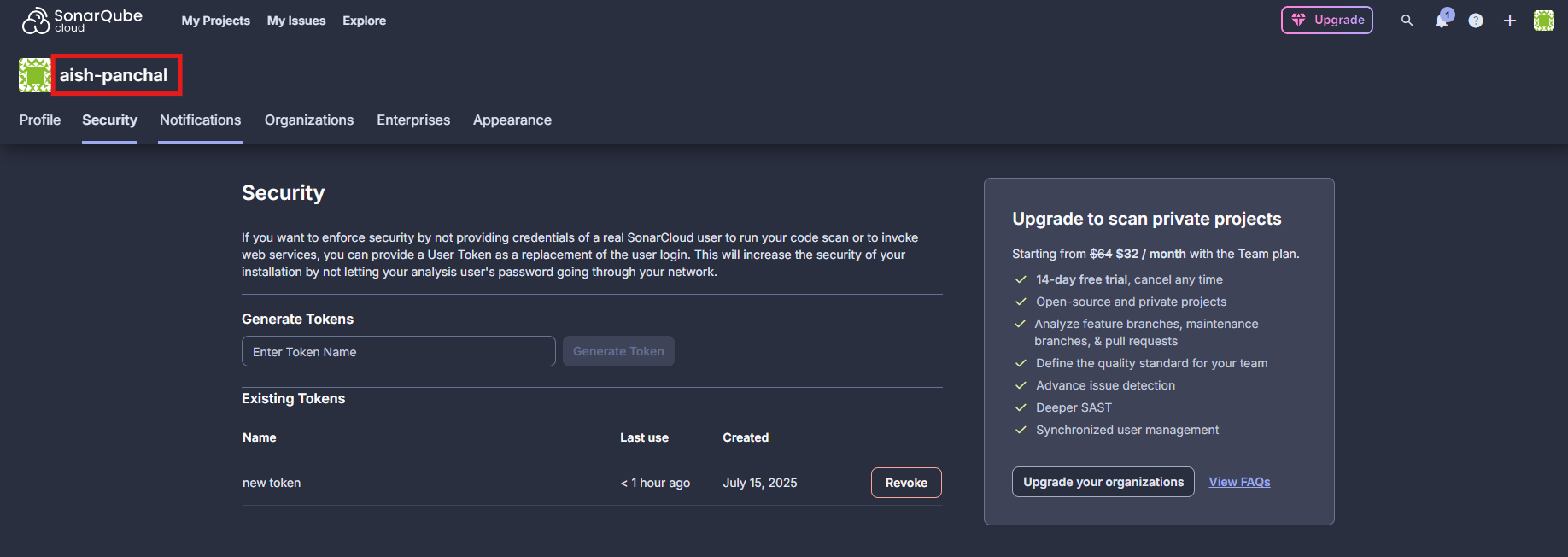Click the aish-panchal profile avatar image
The image size is (1568, 557).
35,75
